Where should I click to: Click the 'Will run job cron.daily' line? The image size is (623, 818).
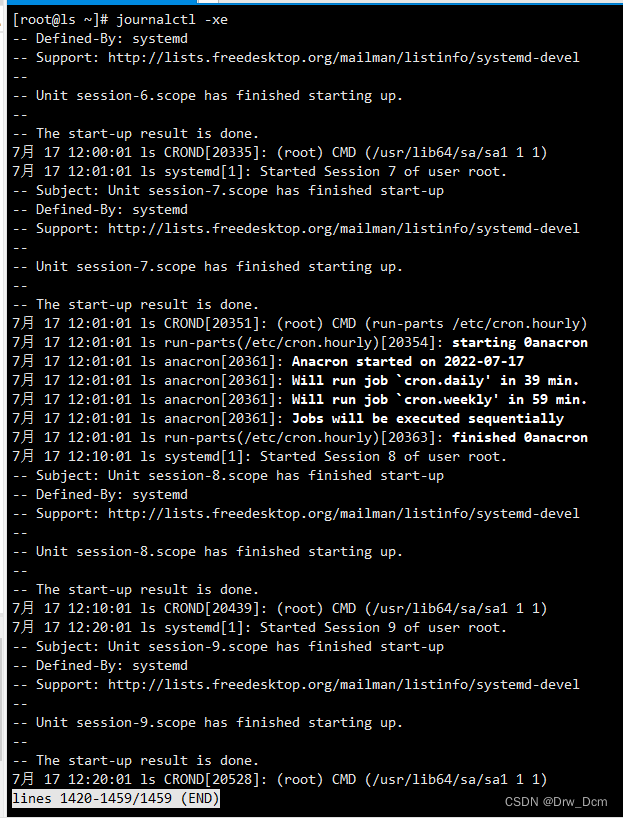pos(435,380)
